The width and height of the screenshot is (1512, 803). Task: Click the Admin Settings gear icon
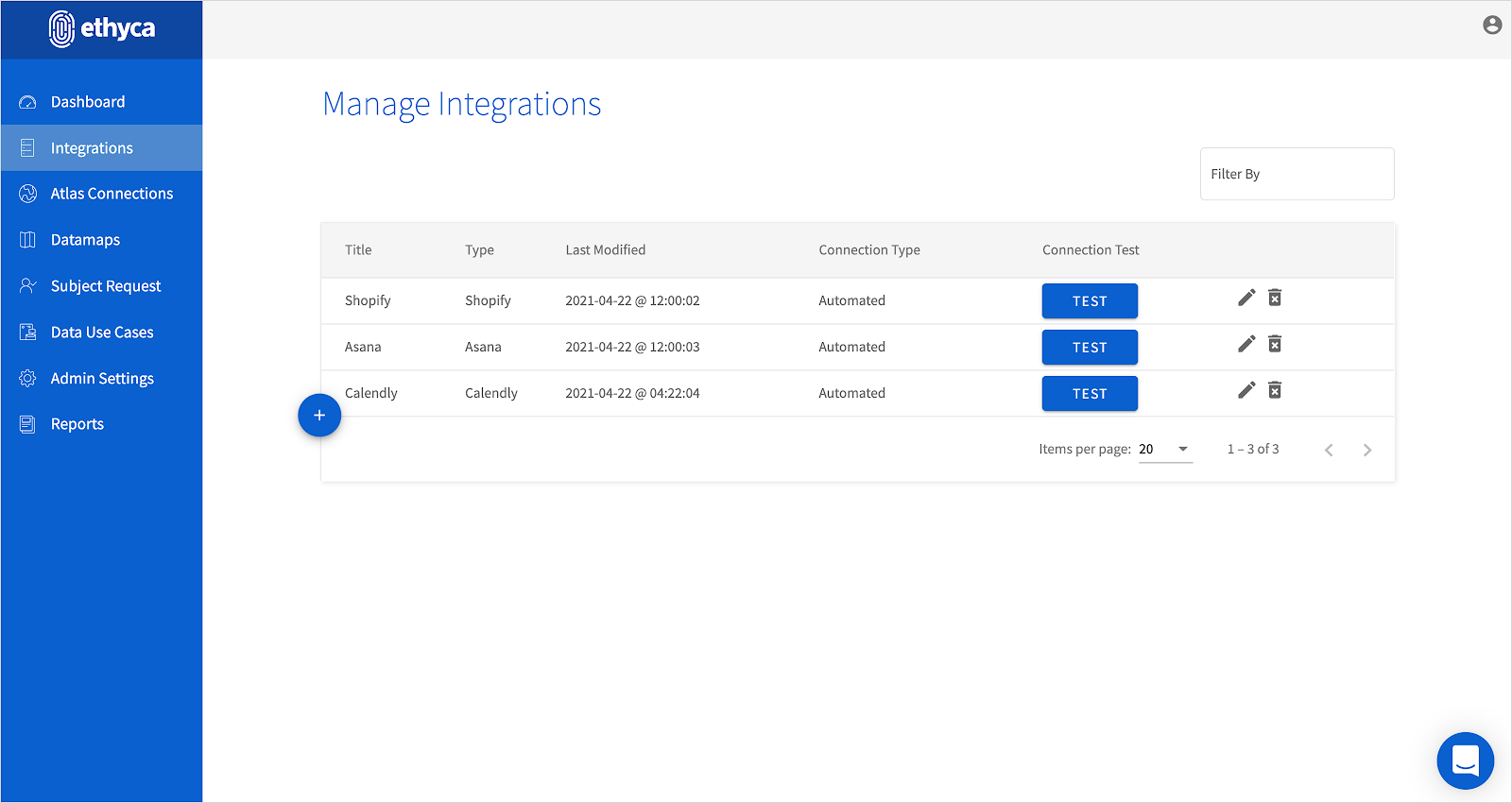click(x=27, y=378)
